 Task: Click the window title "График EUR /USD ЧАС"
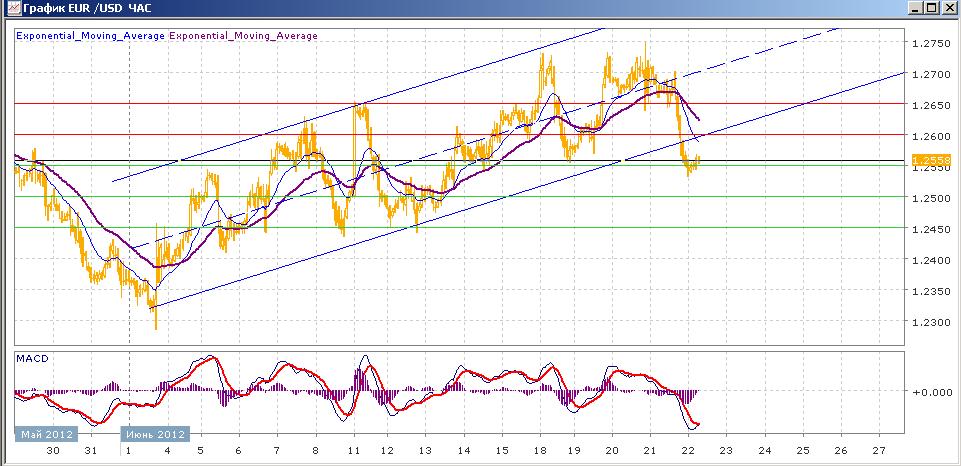pos(87,9)
